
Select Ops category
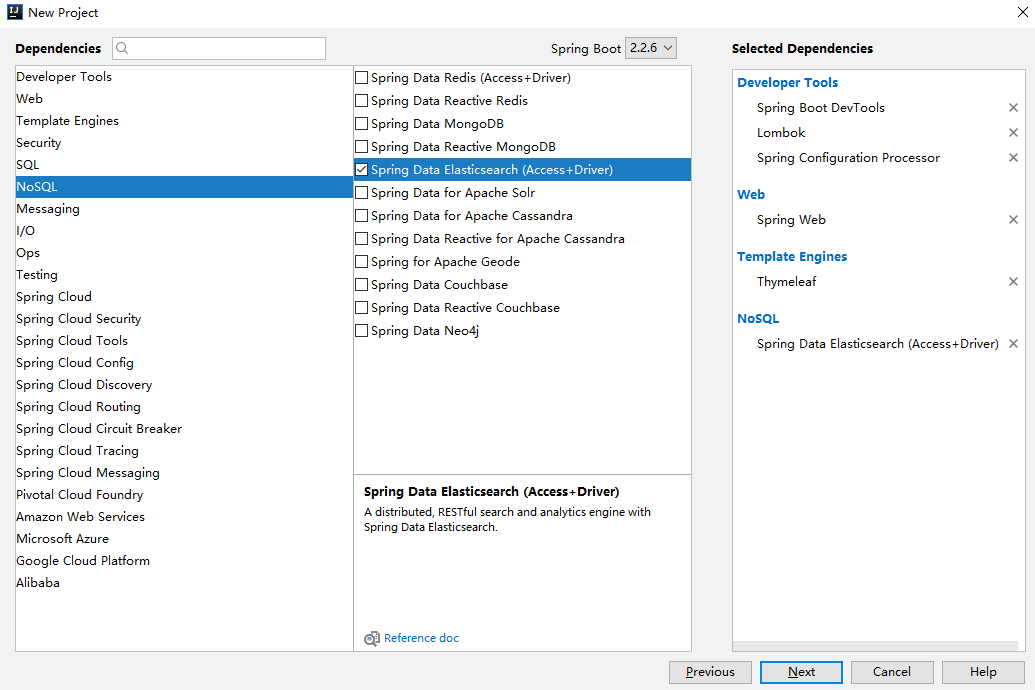coord(184,253)
